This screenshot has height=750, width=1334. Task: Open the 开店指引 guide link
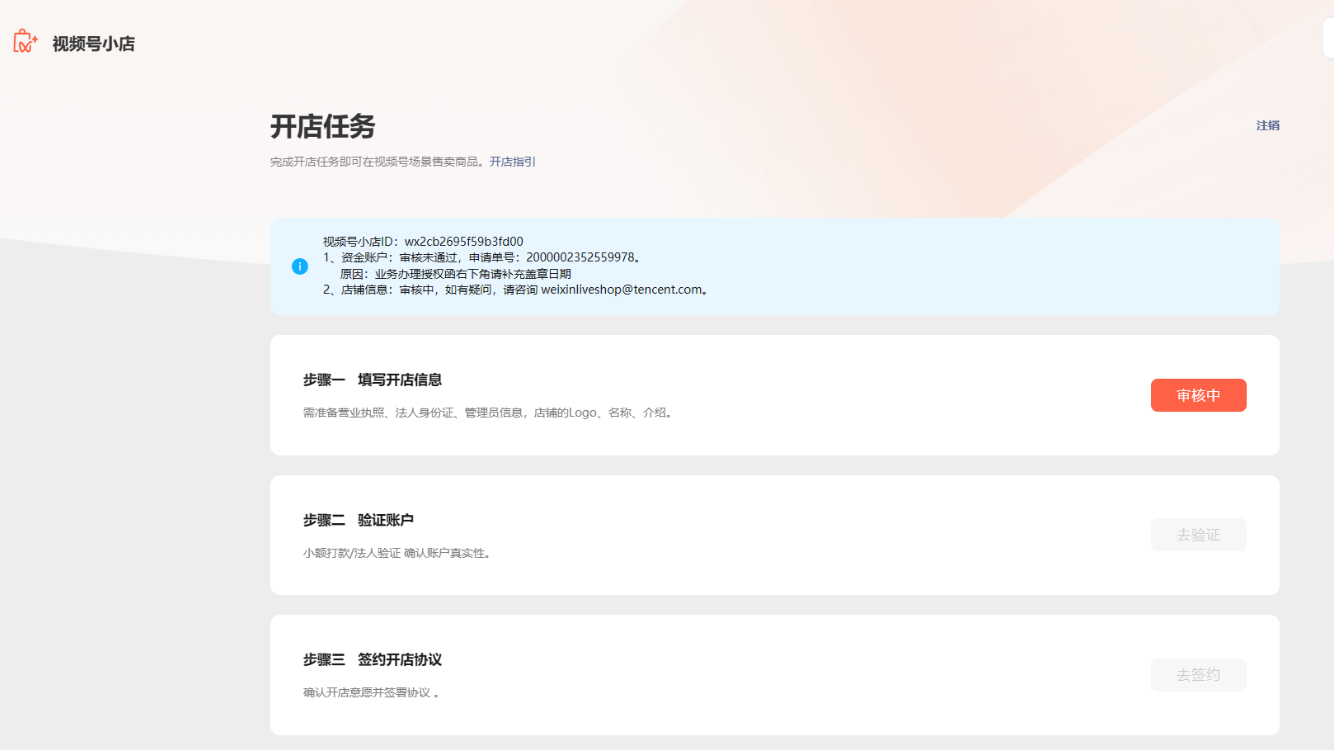513,161
